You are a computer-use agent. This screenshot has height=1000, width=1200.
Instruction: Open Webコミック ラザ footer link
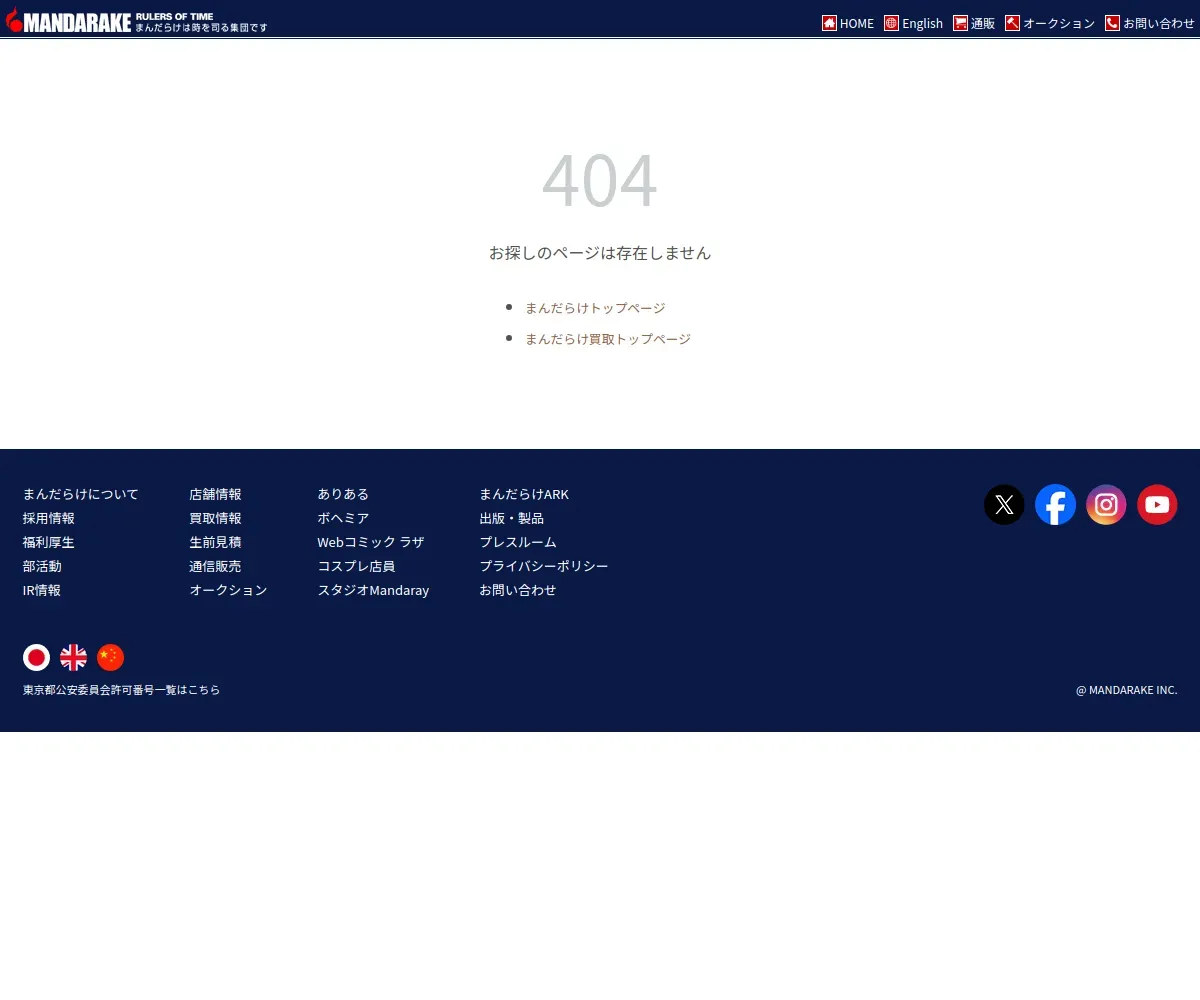pos(371,542)
